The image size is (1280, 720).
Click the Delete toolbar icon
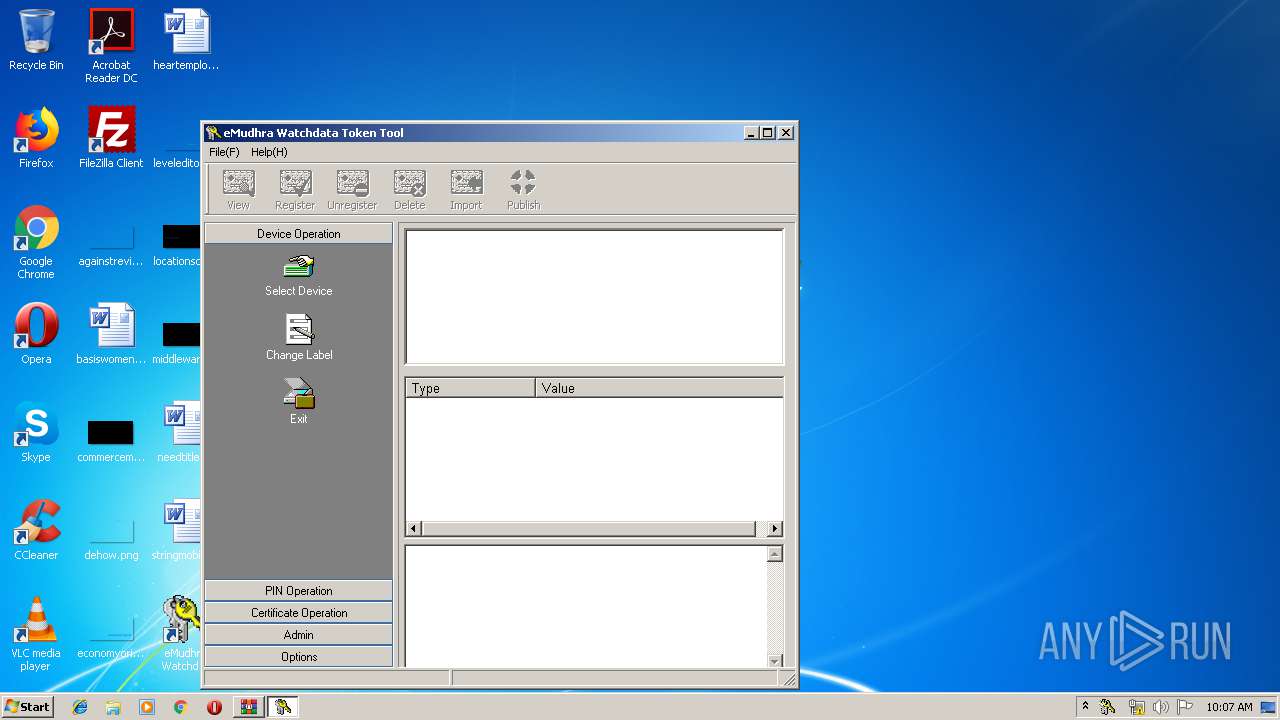409,189
